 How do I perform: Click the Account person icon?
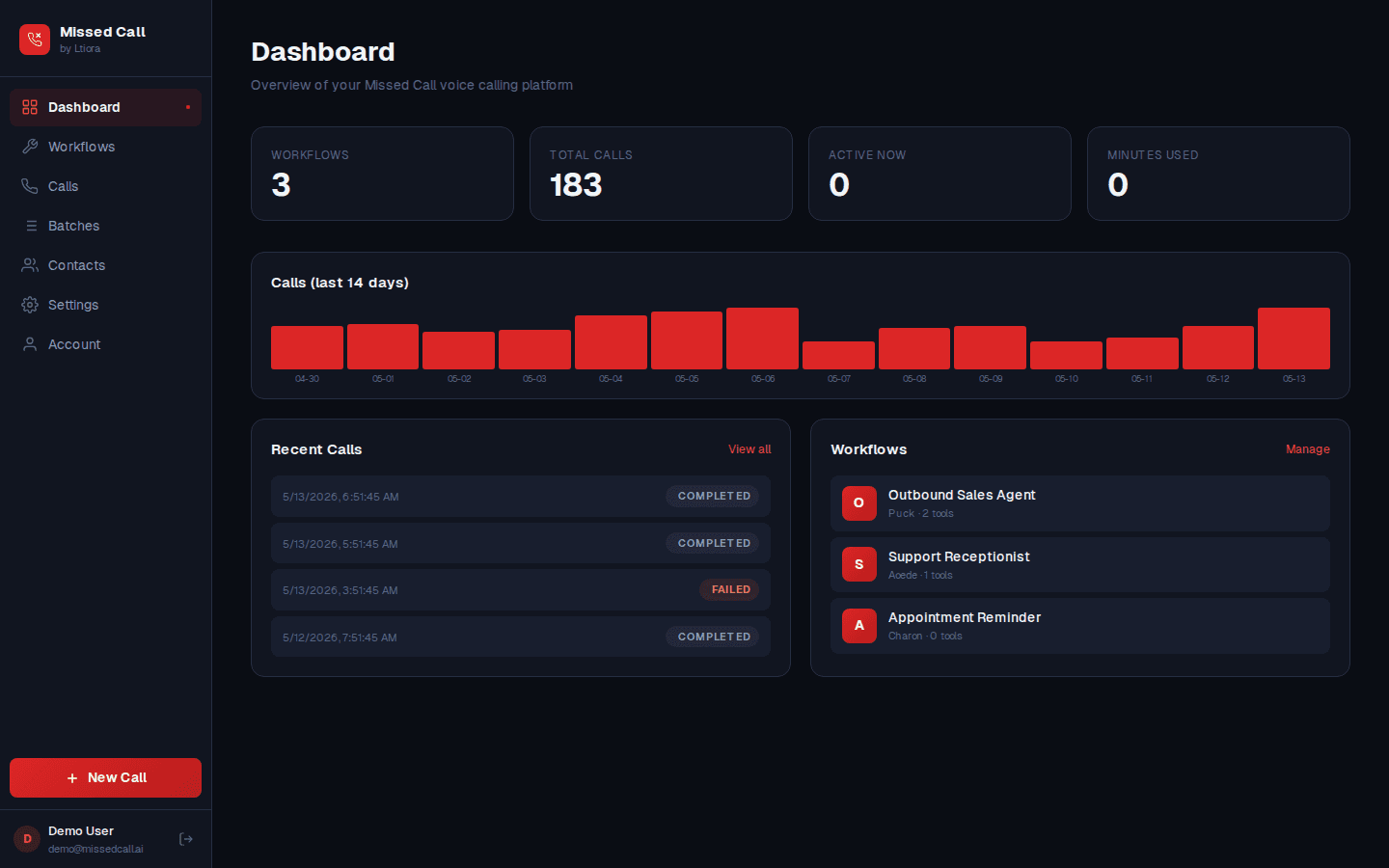[30, 344]
